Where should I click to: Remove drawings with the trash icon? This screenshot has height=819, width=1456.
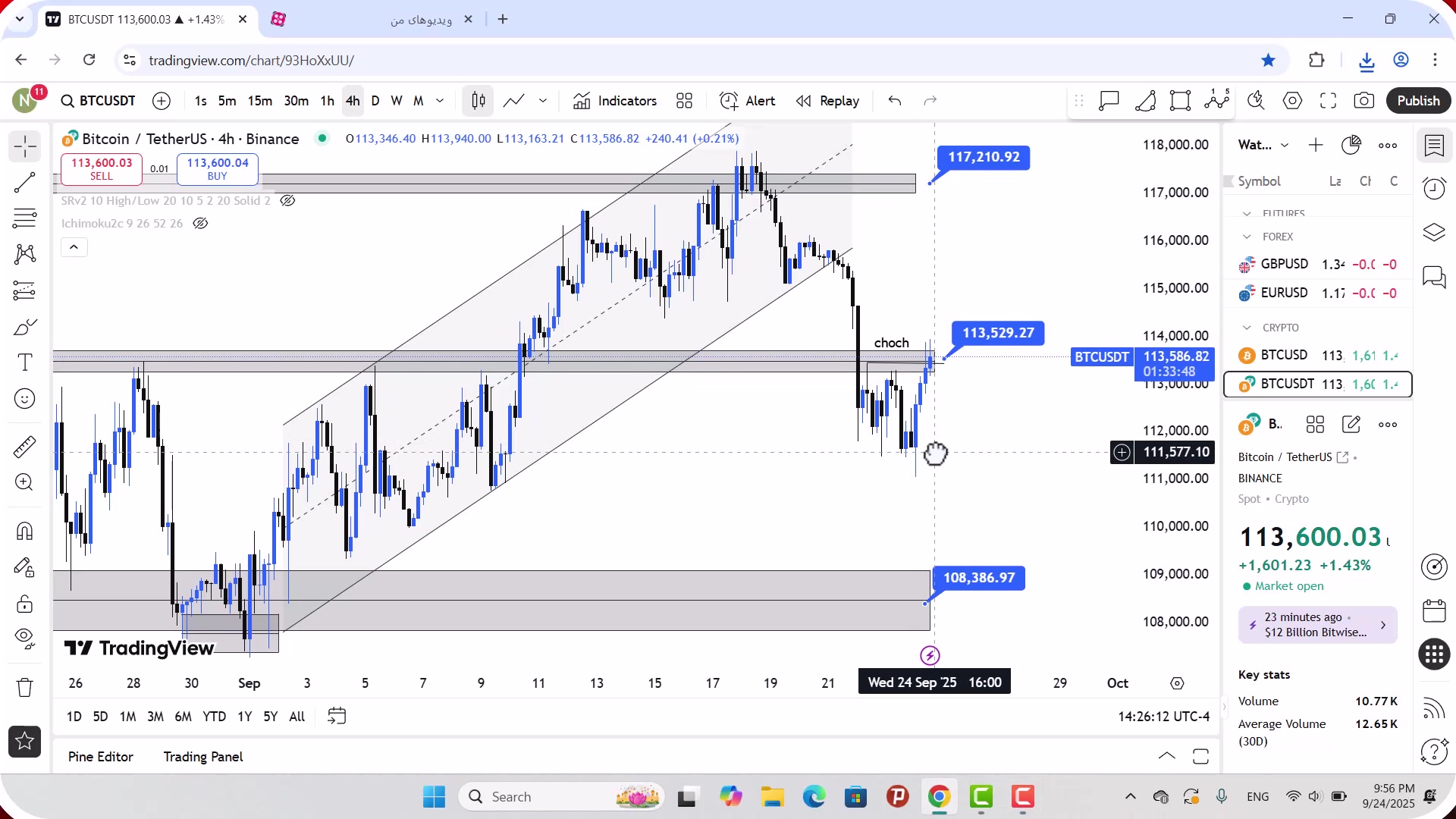[24, 688]
